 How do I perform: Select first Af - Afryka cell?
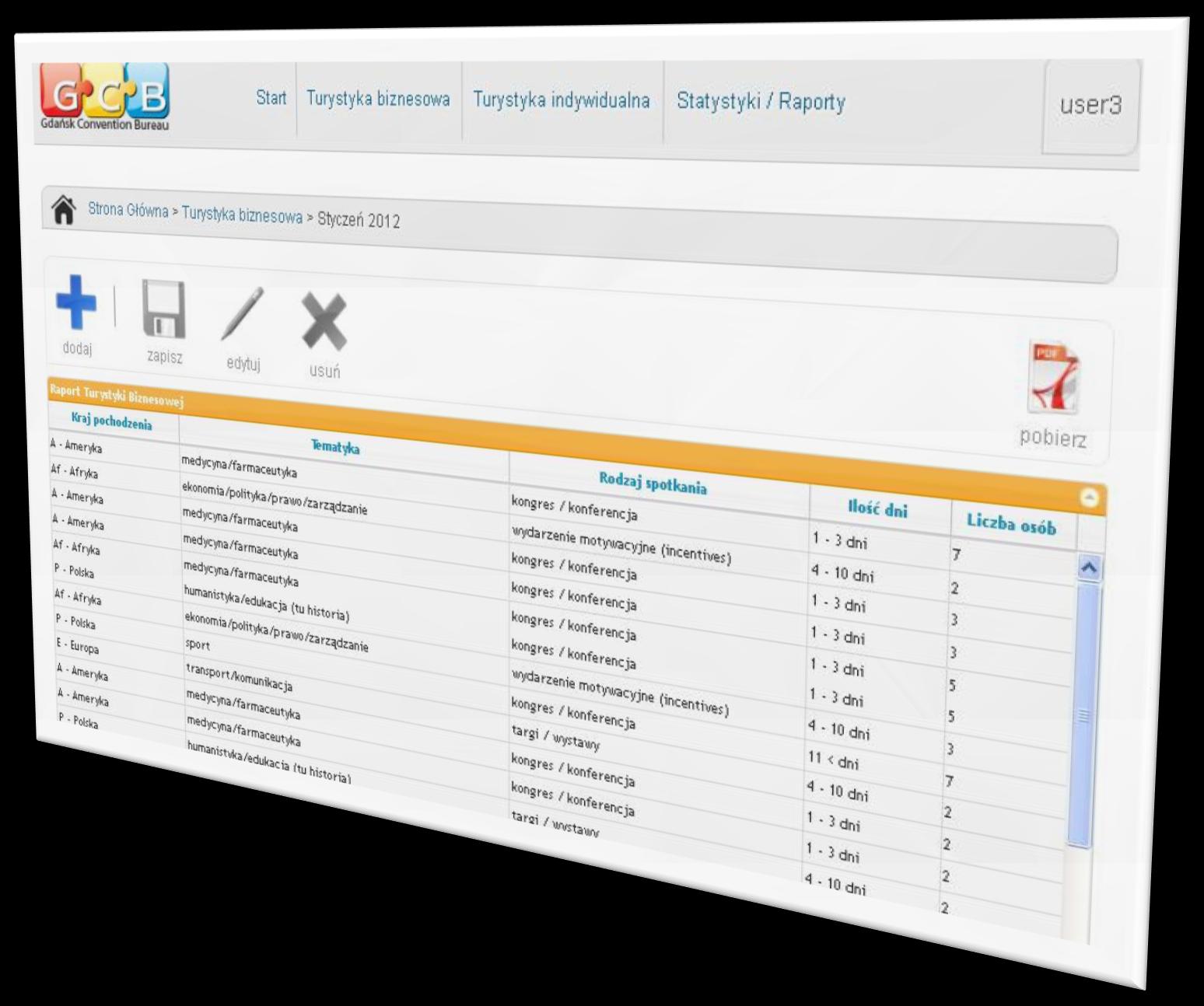(74, 471)
